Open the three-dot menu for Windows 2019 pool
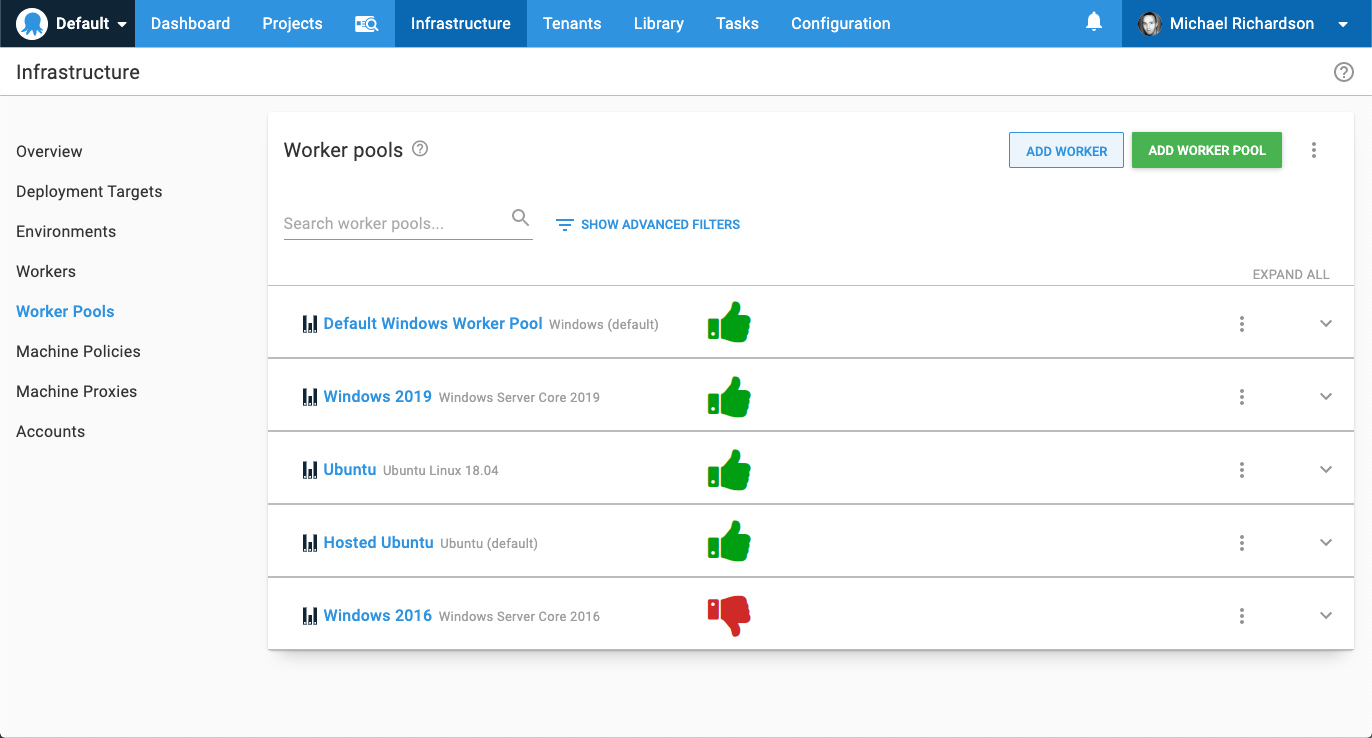The width and height of the screenshot is (1372, 738). (1242, 397)
